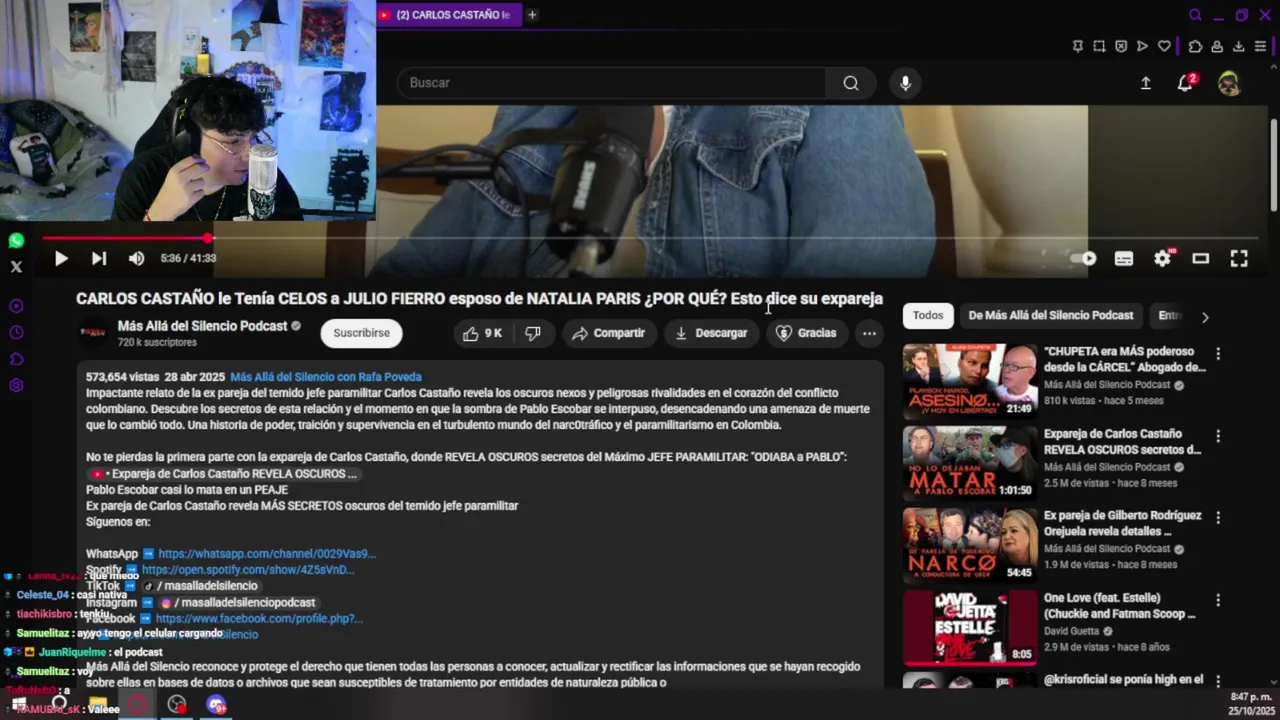The width and height of the screenshot is (1280, 720).
Task: Open the ad blocker shield icon
Action: [x=1121, y=46]
